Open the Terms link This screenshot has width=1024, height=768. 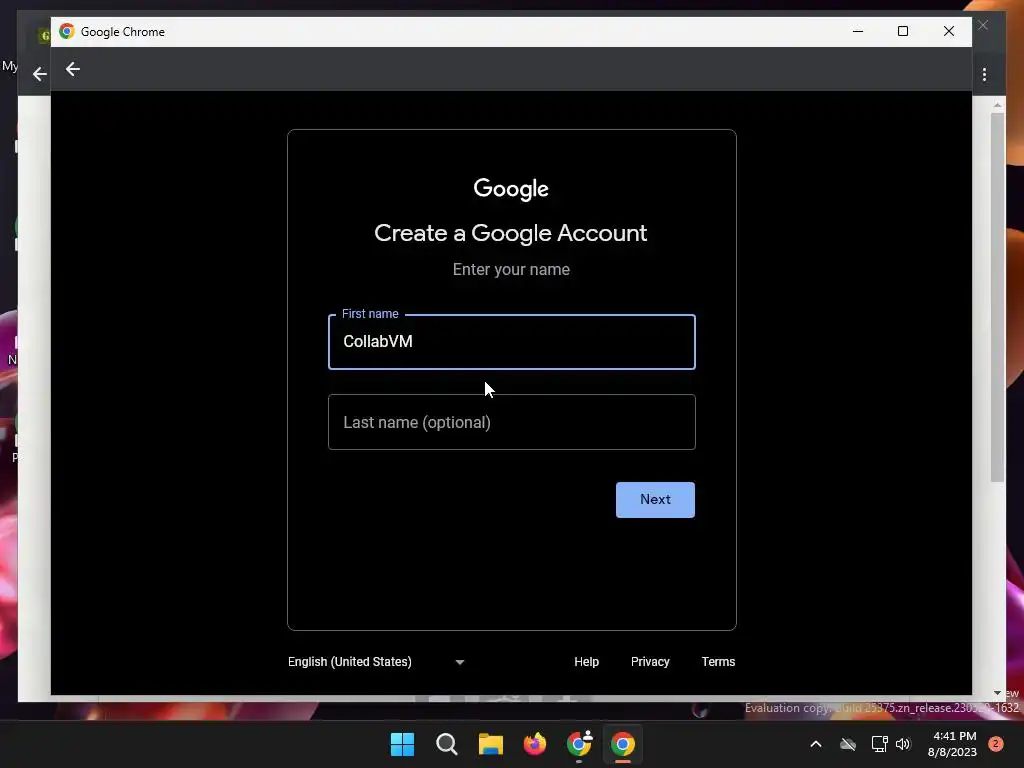(x=718, y=662)
